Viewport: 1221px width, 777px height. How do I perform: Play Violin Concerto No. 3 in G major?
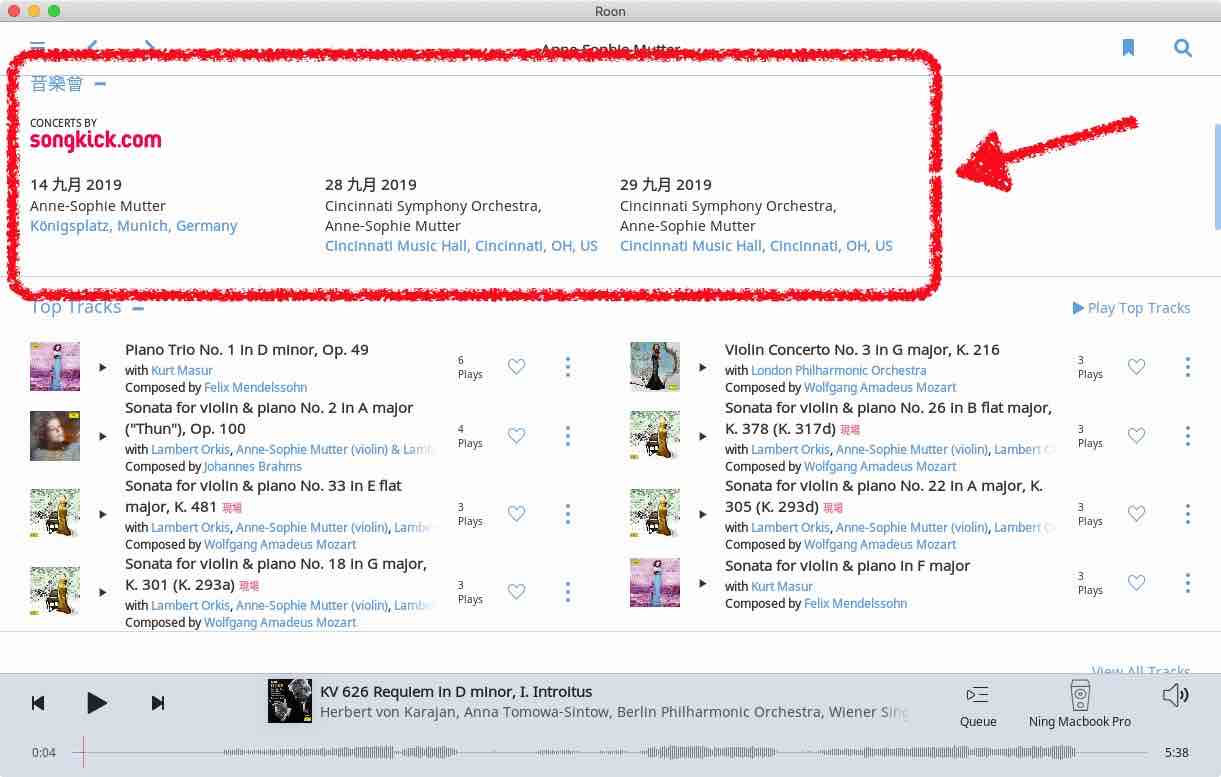tap(702, 368)
